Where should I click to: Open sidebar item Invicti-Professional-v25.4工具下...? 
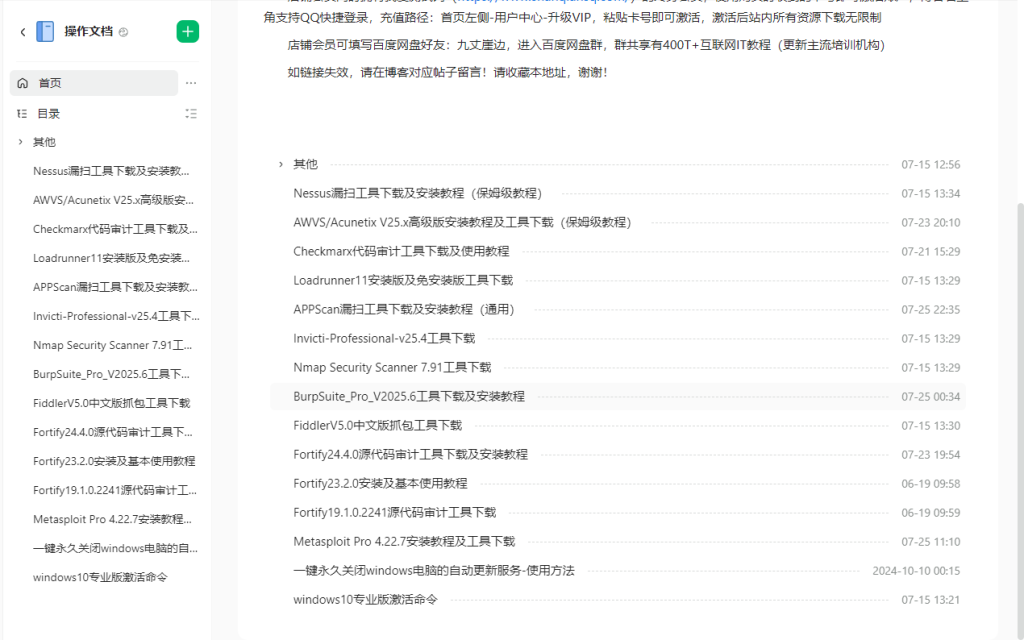tap(116, 316)
